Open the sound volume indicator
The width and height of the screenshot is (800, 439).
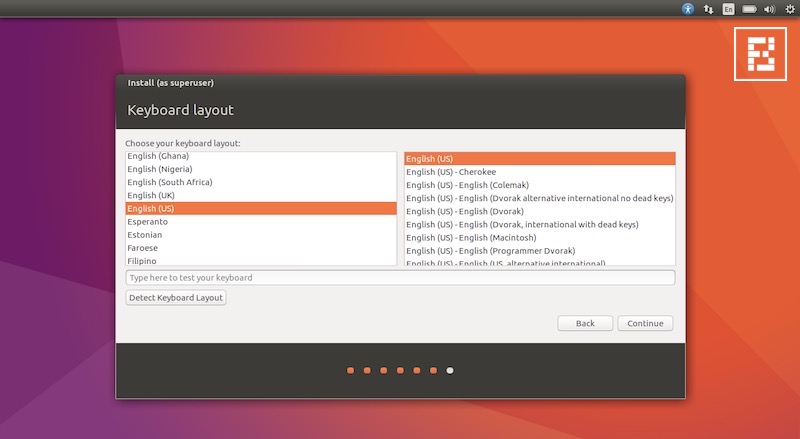[767, 8]
